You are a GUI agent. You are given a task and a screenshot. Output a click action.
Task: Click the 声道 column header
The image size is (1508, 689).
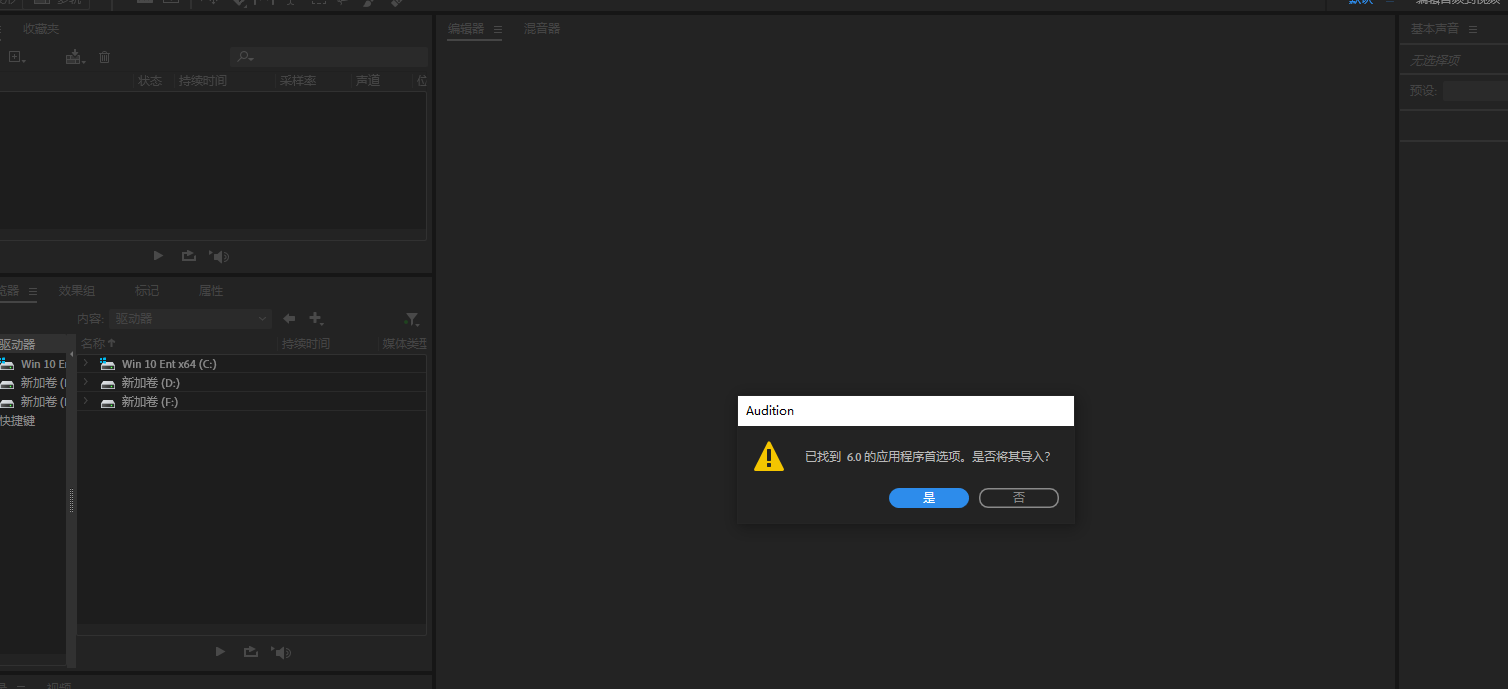[368, 81]
